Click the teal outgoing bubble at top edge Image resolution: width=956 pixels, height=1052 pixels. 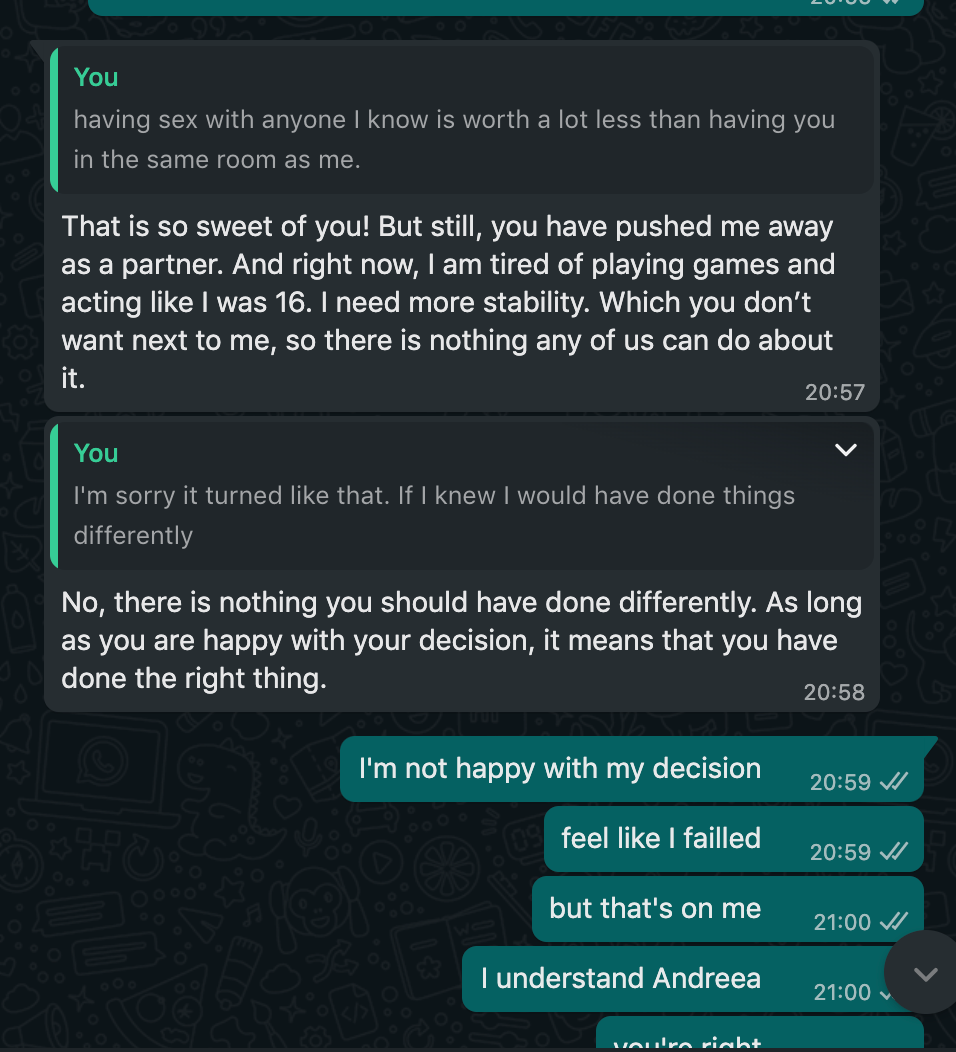point(506,7)
